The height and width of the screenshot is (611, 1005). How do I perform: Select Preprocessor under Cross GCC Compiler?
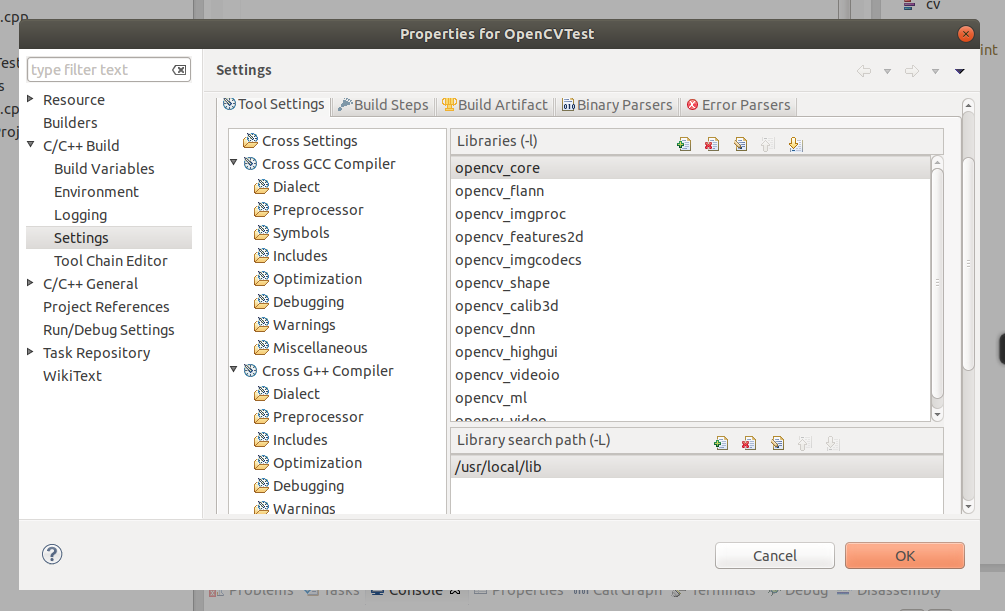[318, 210]
